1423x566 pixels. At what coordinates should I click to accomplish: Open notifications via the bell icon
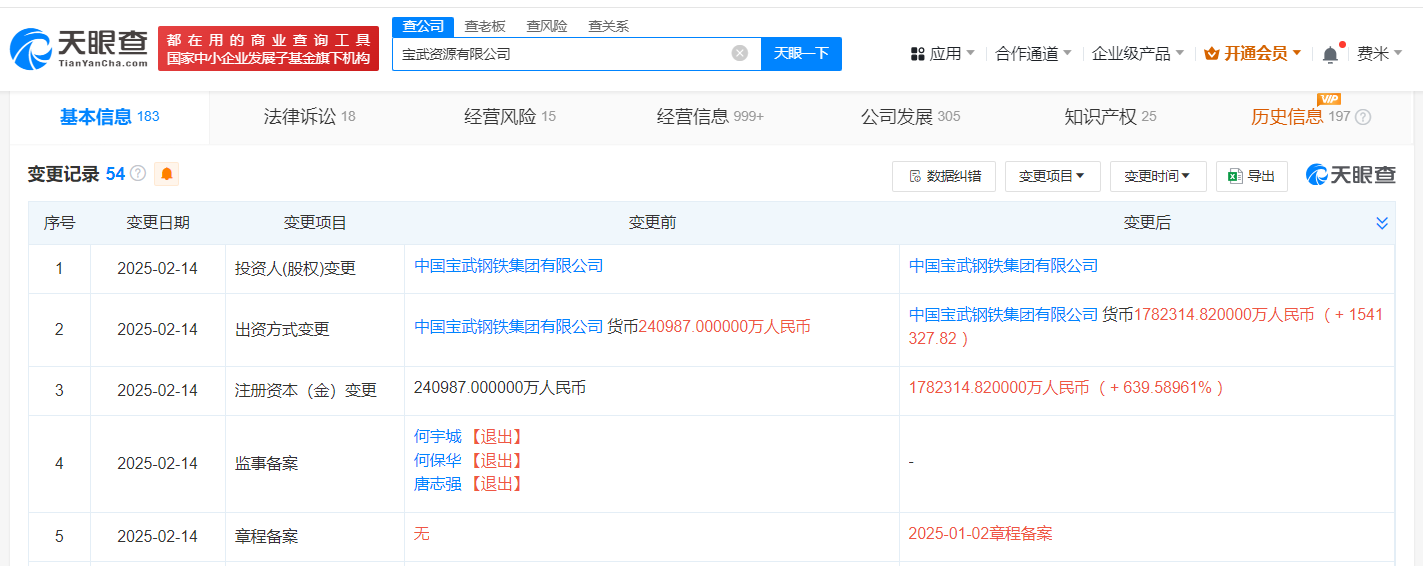(x=1329, y=55)
